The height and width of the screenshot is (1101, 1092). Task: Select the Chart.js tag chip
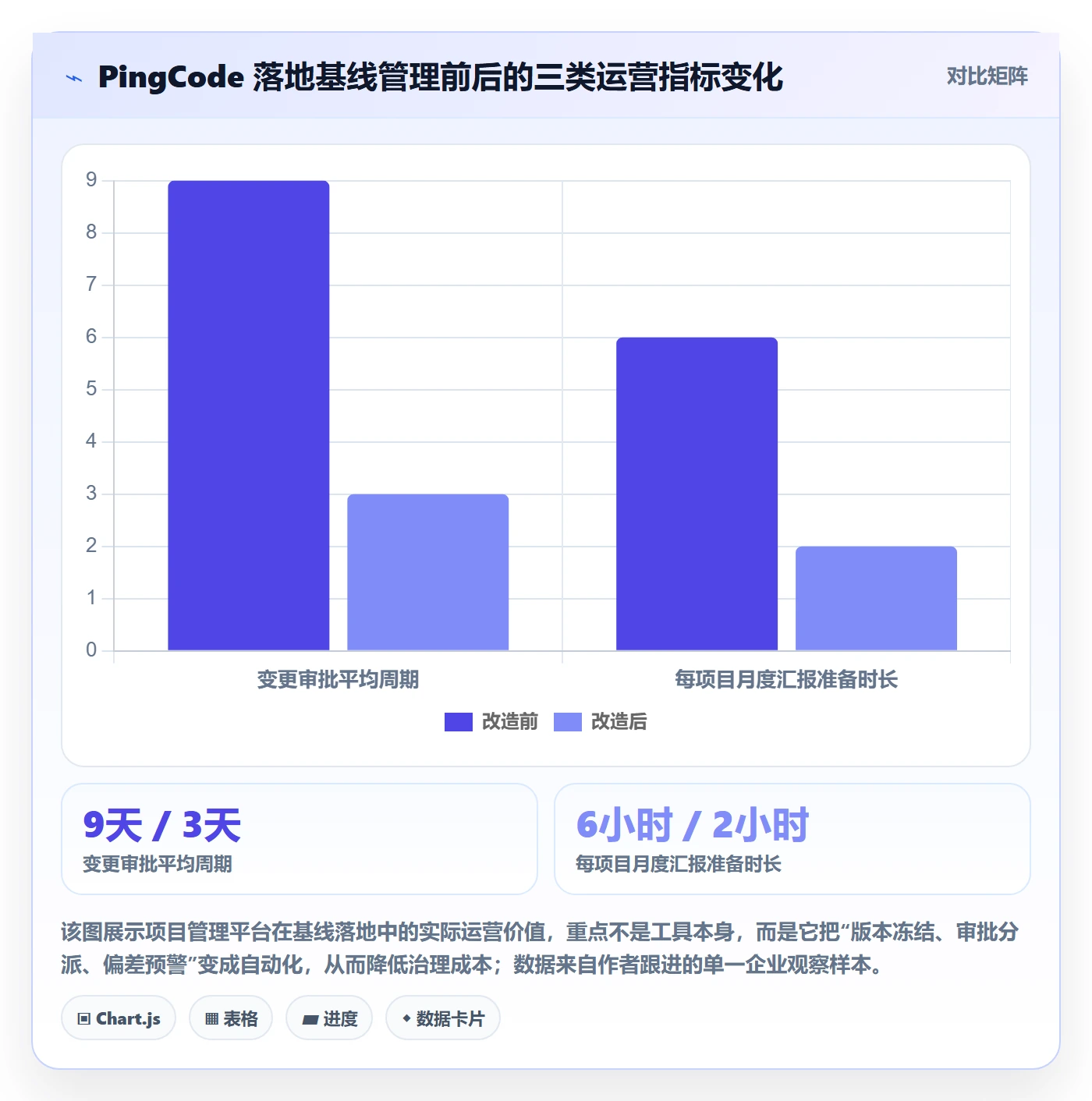[x=119, y=1018]
